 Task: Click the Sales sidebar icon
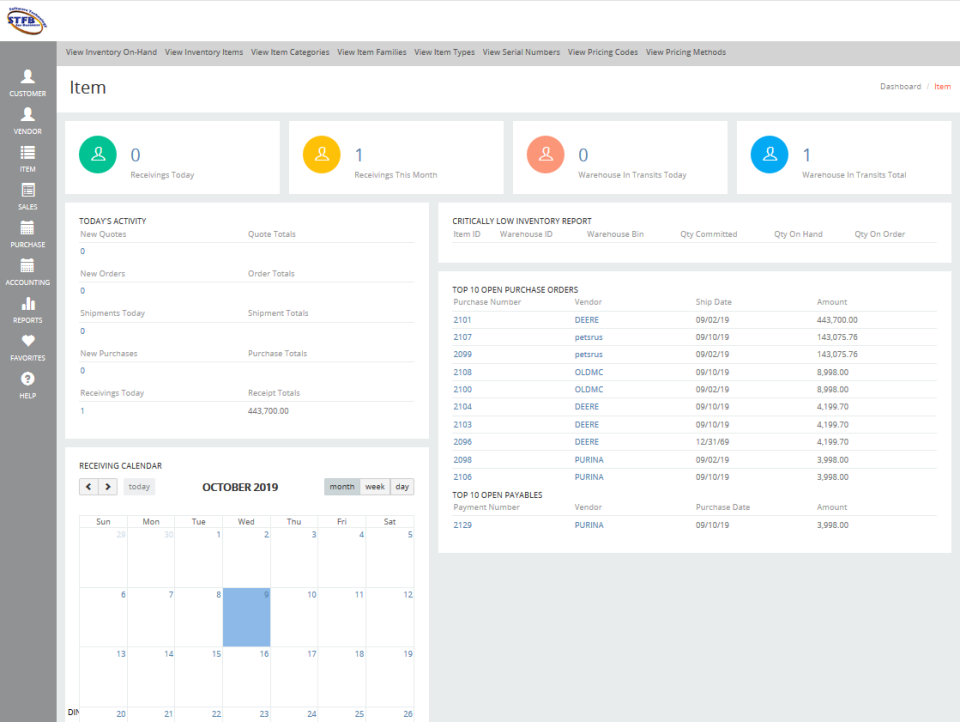point(27,192)
